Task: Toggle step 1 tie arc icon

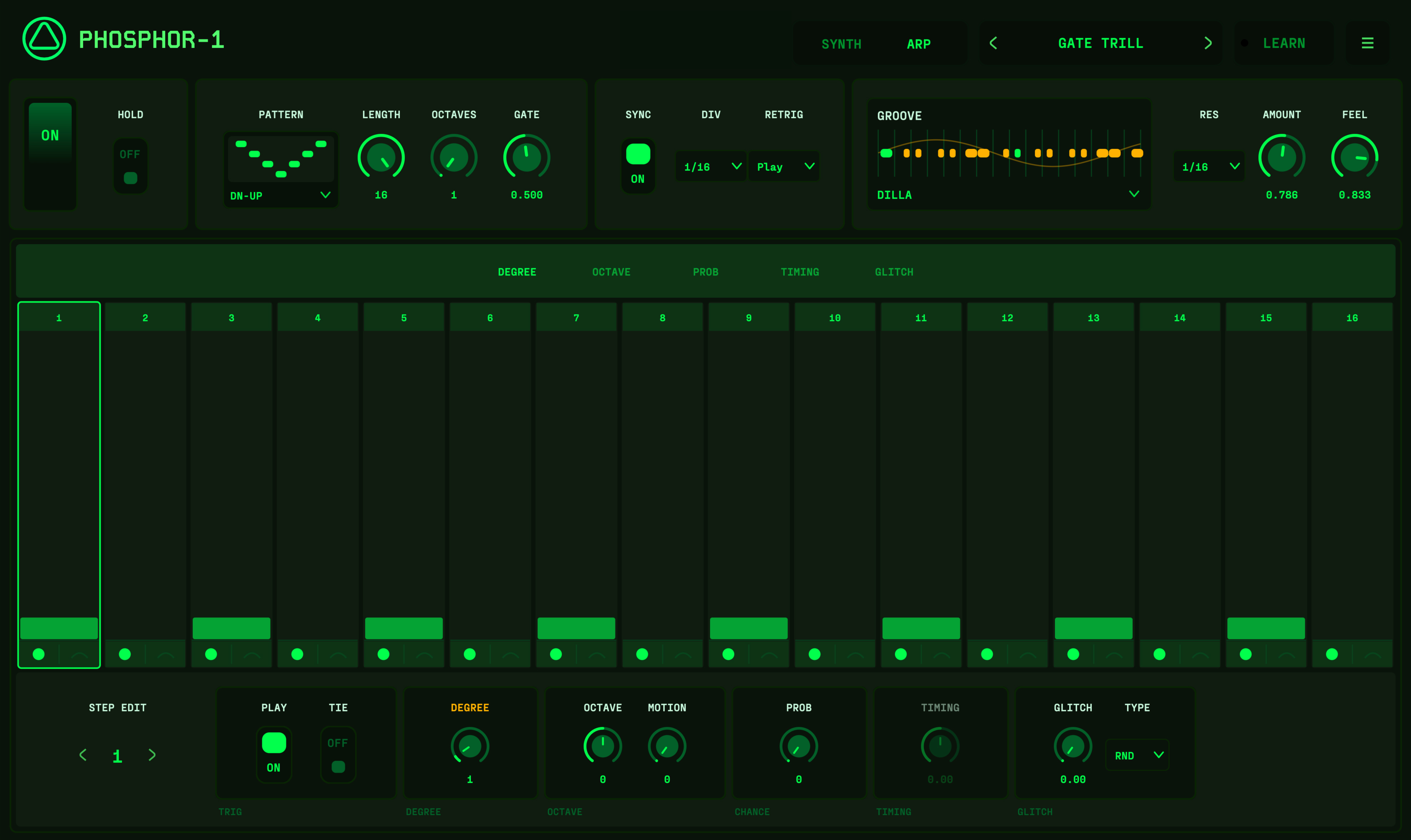Action: click(79, 655)
